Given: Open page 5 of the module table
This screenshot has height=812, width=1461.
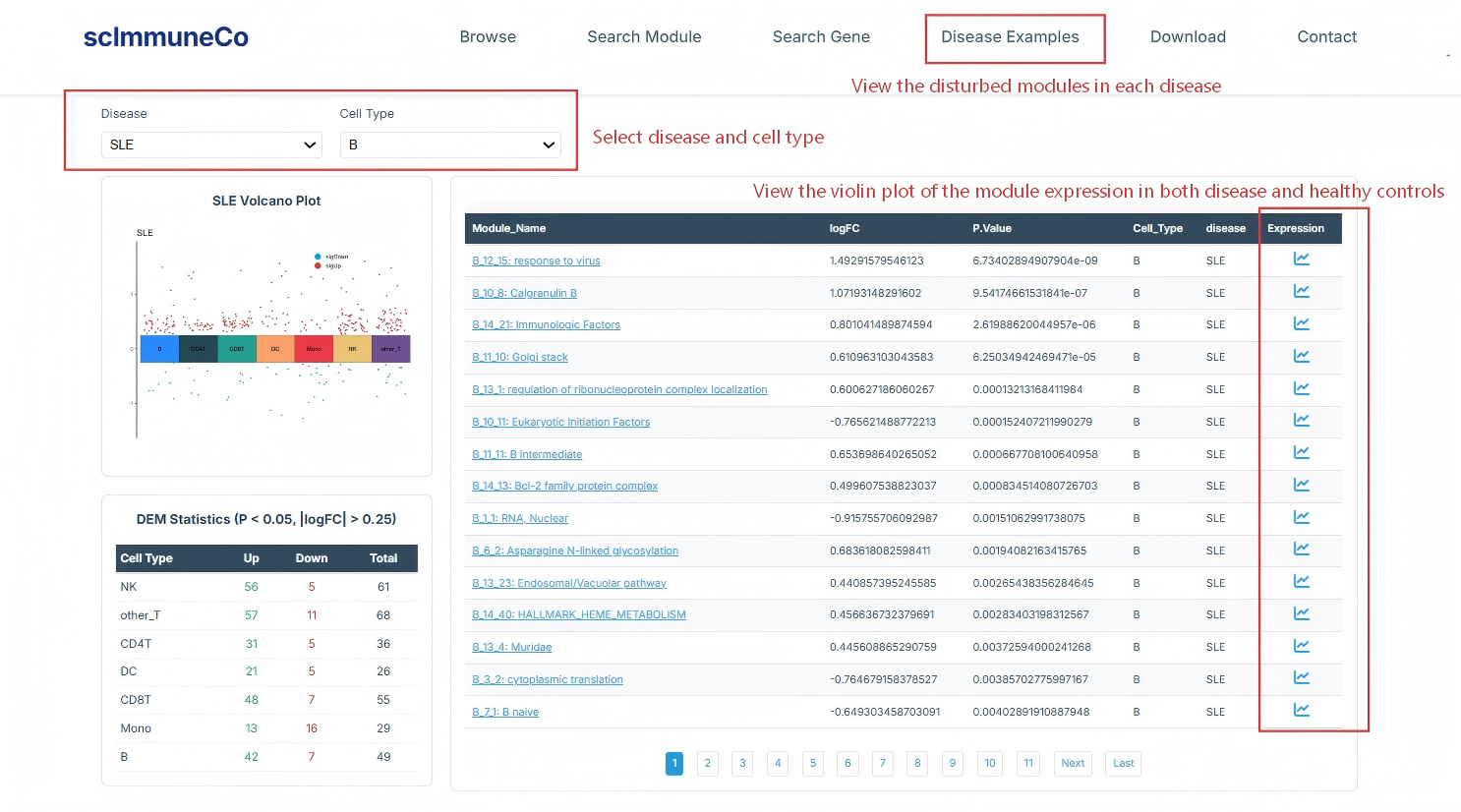Looking at the screenshot, I should [x=812, y=764].
